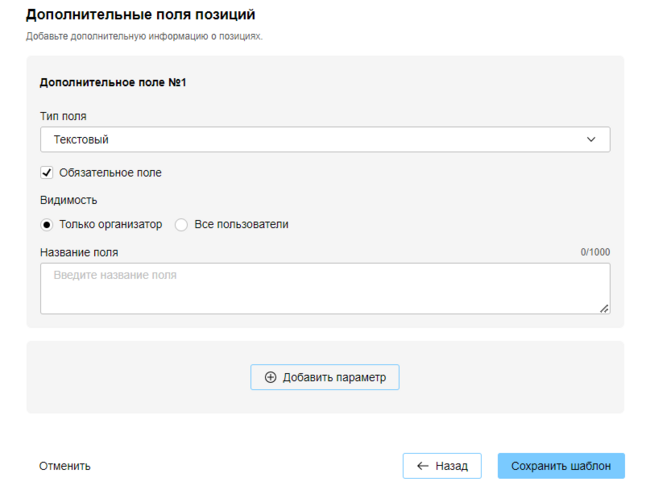This screenshot has height=486, width=650.
Task: Click the Видимость section label
Action: (69, 200)
